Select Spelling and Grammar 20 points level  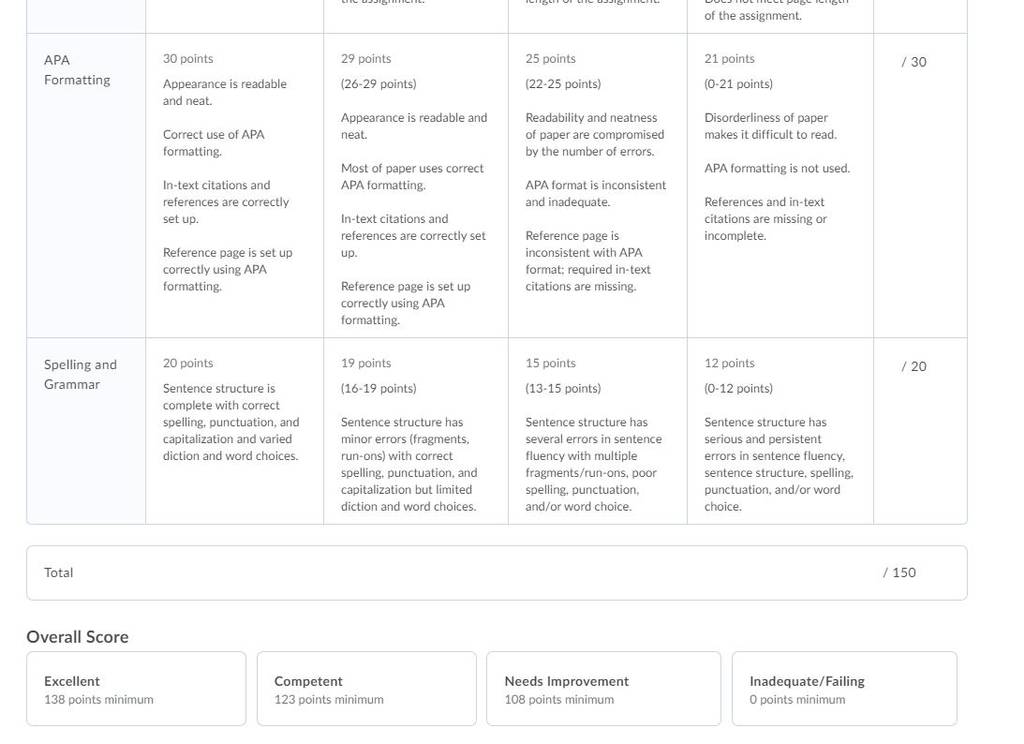pyautogui.click(x=234, y=431)
